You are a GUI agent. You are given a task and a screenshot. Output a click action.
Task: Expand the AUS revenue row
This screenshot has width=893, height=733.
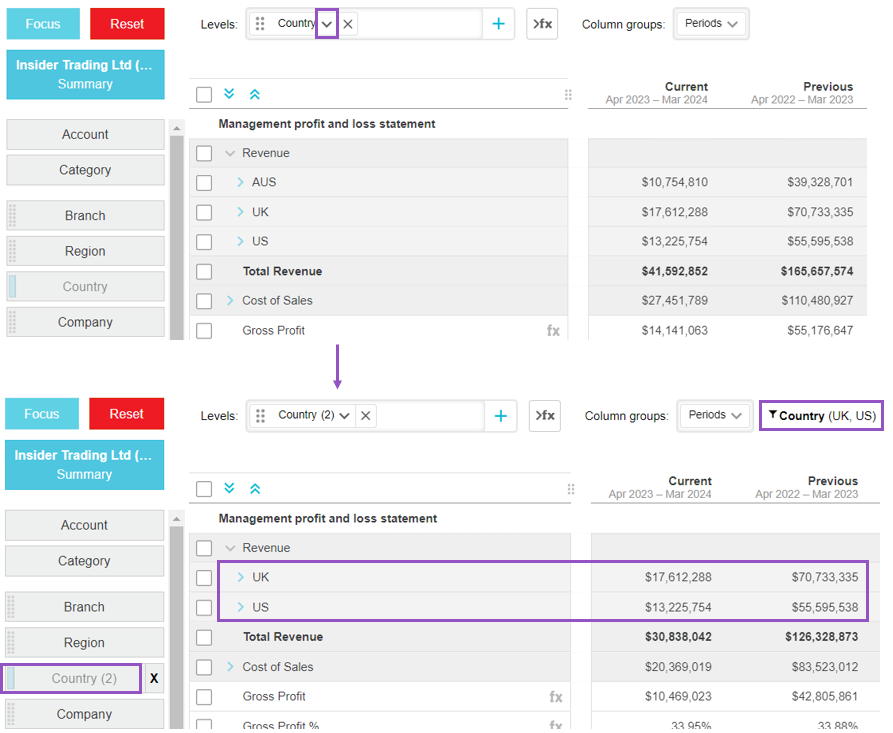(x=240, y=183)
